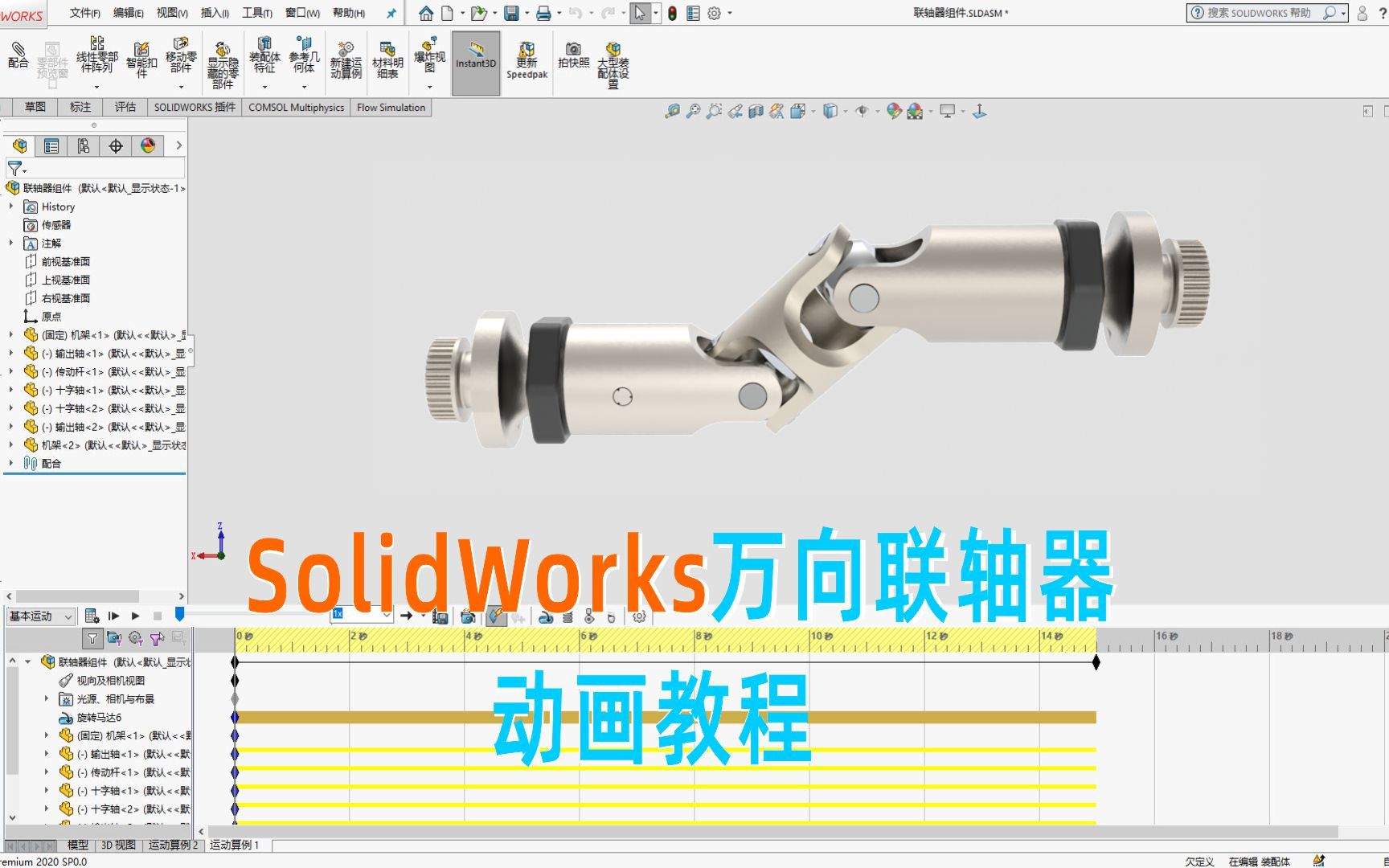Image resolution: width=1389 pixels, height=868 pixels.
Task: Click the 材料明细表 bill of materials tool
Action: click(x=387, y=60)
